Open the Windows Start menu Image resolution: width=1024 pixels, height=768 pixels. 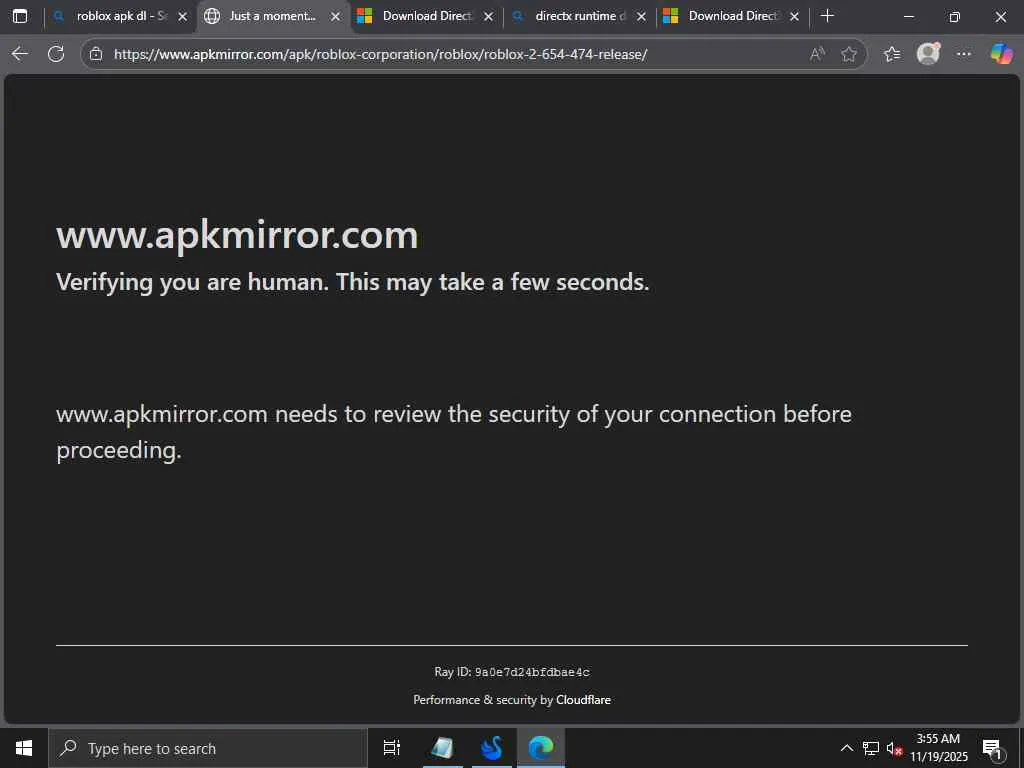[24, 748]
